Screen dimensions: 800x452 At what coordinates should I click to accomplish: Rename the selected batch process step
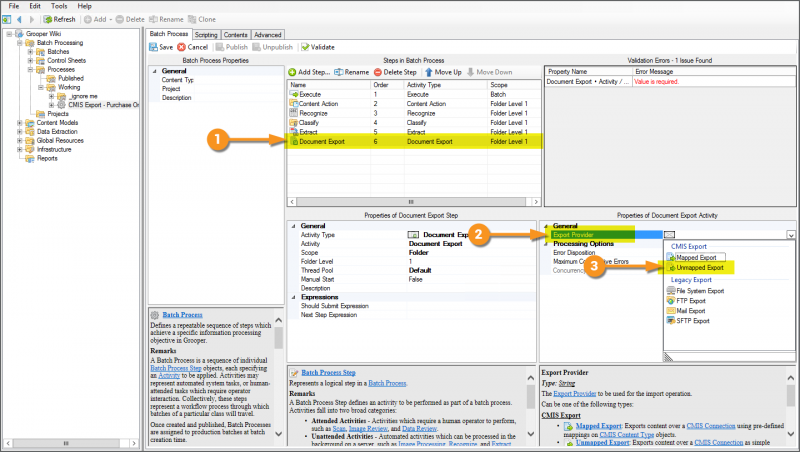(x=352, y=72)
